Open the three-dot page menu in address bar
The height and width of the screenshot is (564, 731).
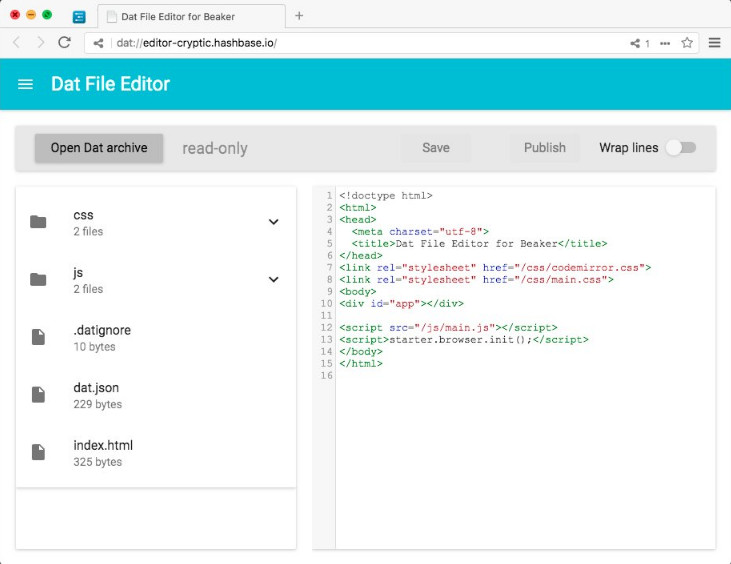(x=665, y=43)
